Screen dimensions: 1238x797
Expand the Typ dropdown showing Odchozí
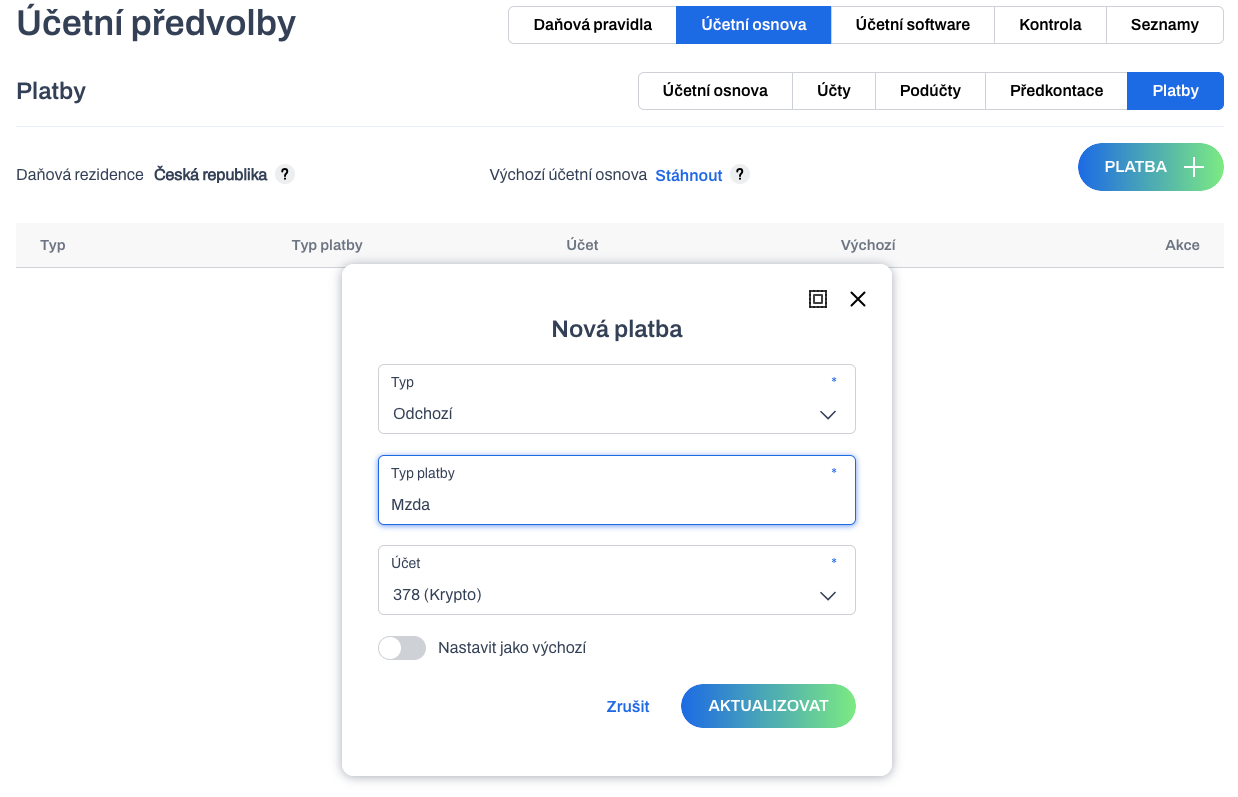point(617,399)
